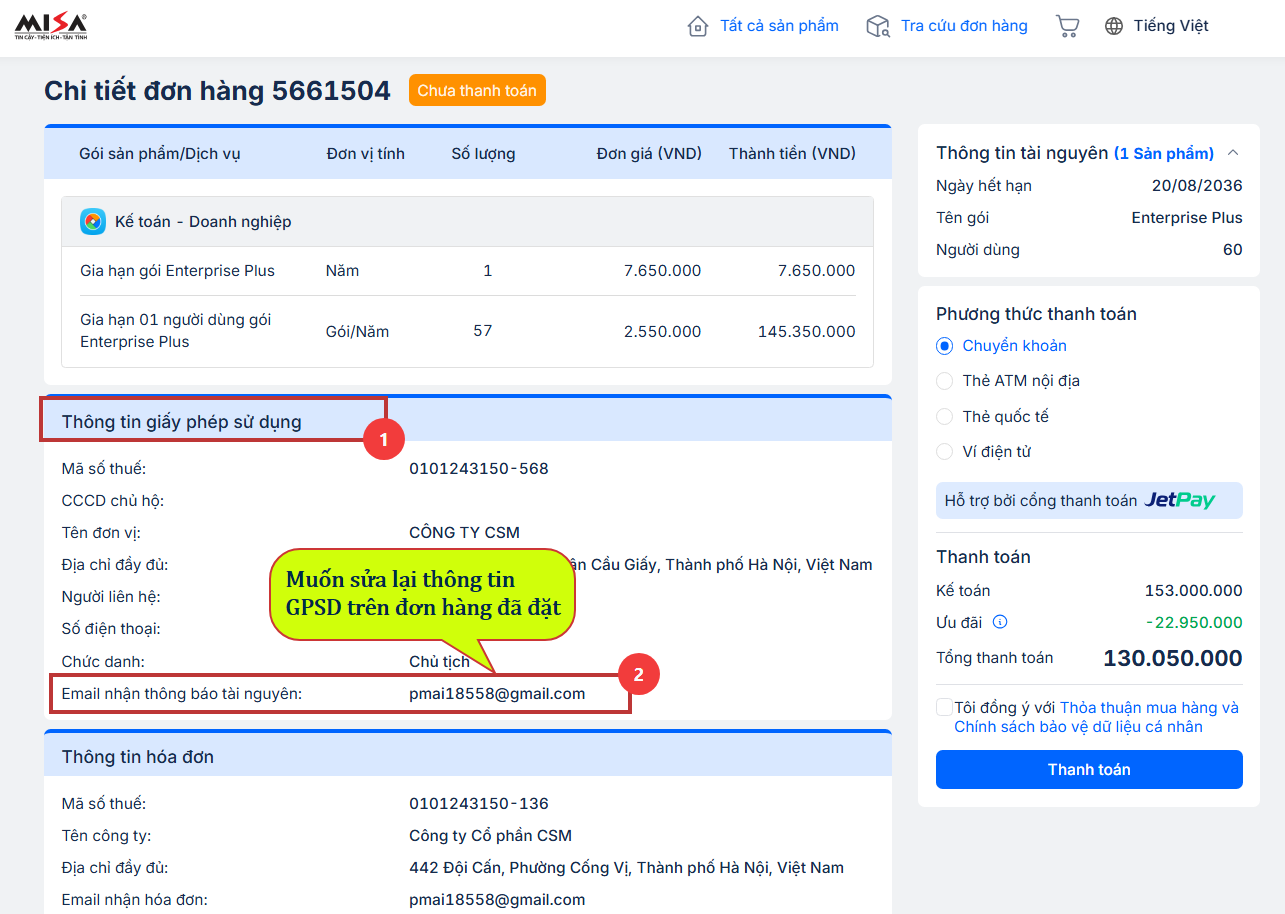Select Ví điện tử payment method
This screenshot has height=914, width=1285.
tap(944, 452)
